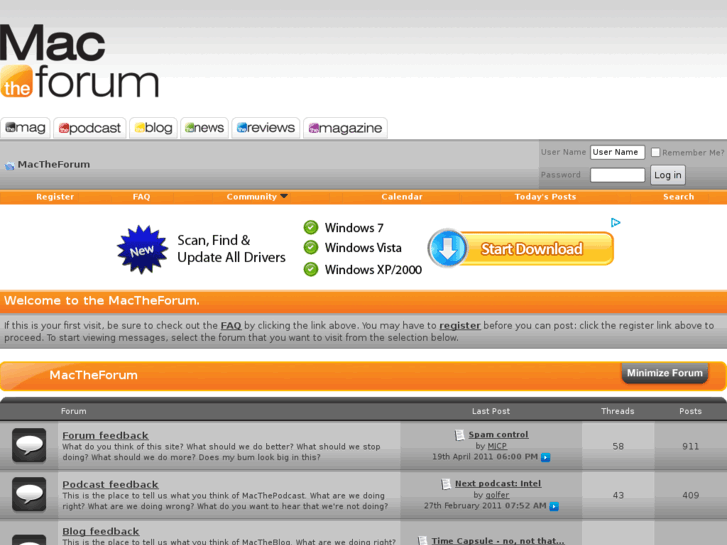Open the Blog feedback forum
727x545 pixels.
pos(101,532)
